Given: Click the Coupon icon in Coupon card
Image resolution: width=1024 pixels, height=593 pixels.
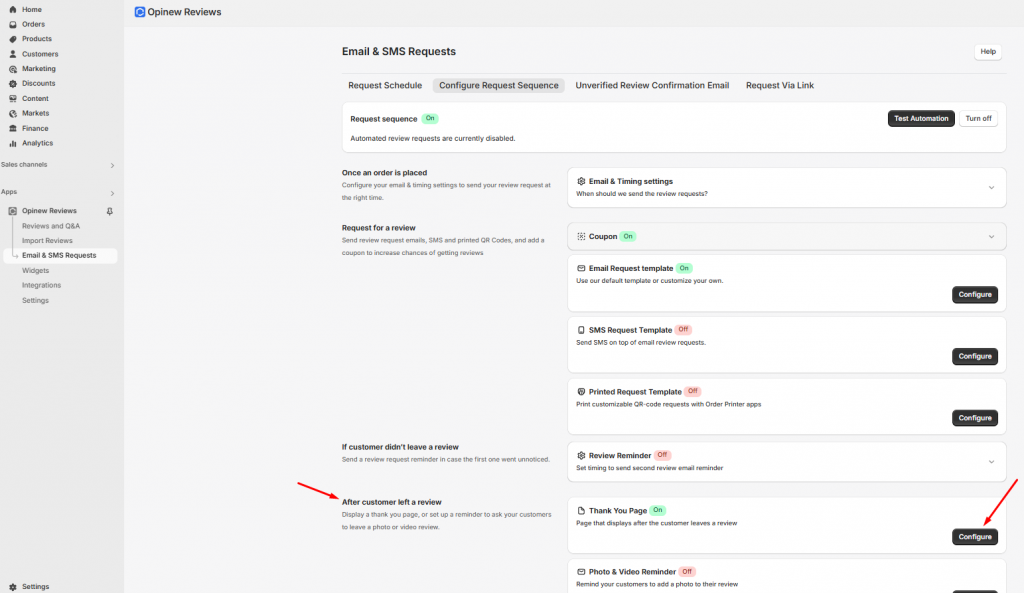Looking at the screenshot, I should pyautogui.click(x=581, y=236).
